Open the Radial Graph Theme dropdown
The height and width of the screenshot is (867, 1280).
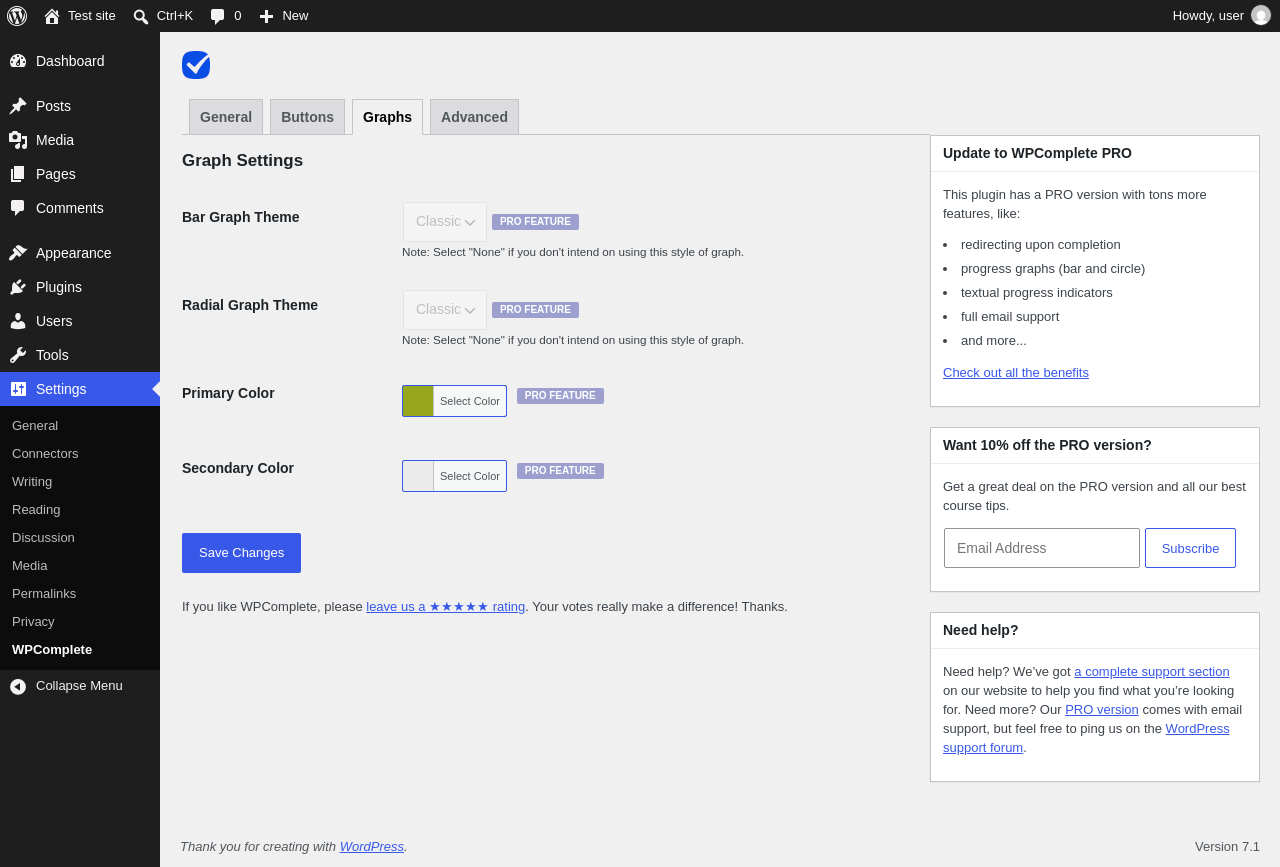pyautogui.click(x=445, y=310)
